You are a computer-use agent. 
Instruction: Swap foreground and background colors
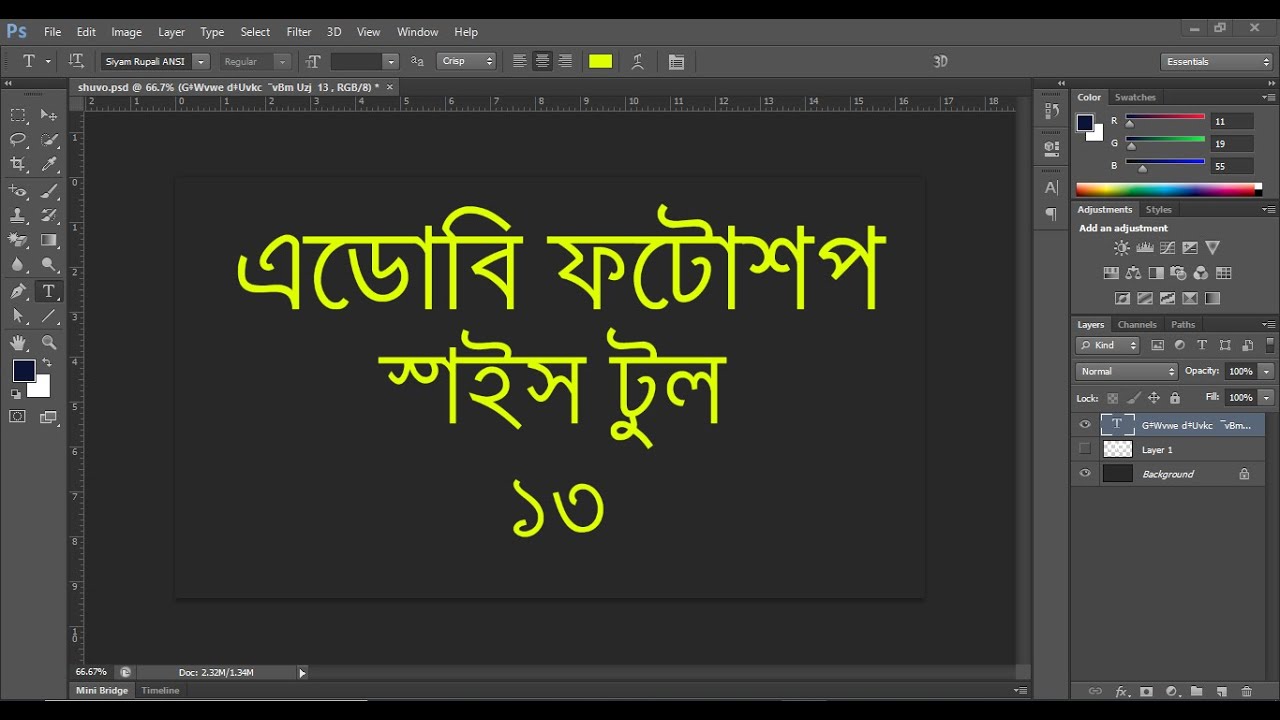click(46, 362)
